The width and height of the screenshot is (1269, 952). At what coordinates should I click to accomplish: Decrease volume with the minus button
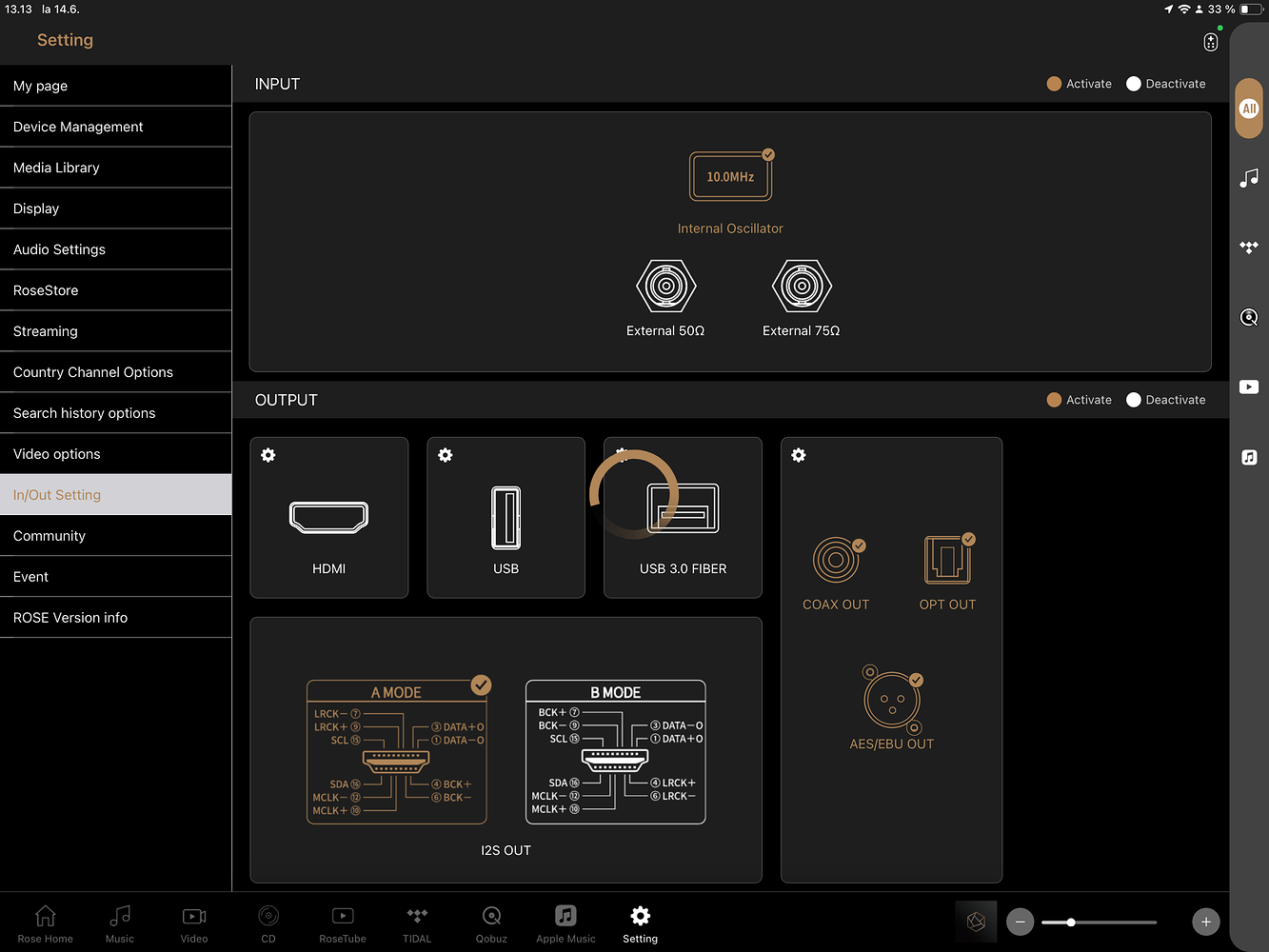click(x=1021, y=922)
